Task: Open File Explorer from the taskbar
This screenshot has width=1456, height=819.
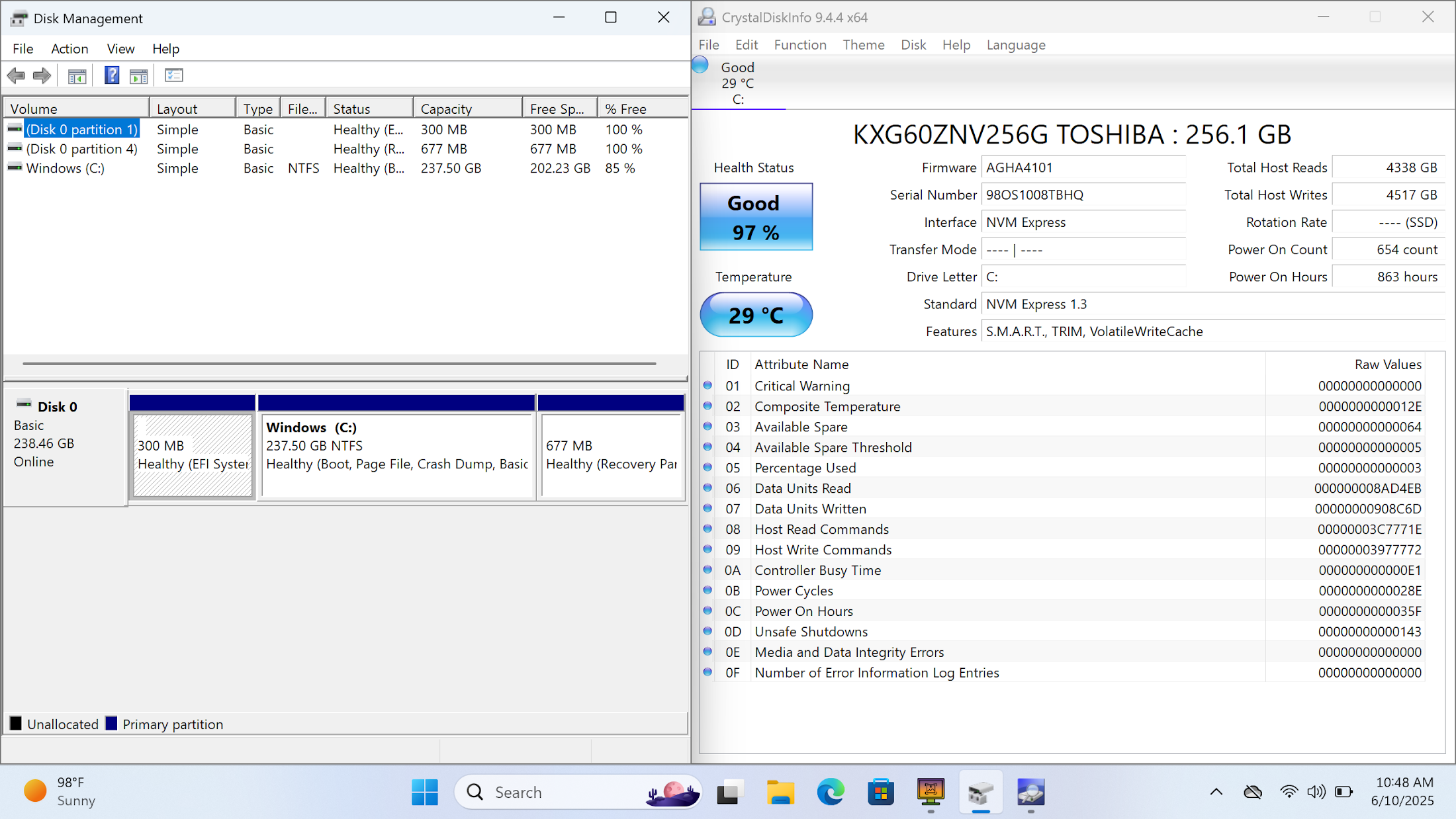Action: coord(780,792)
